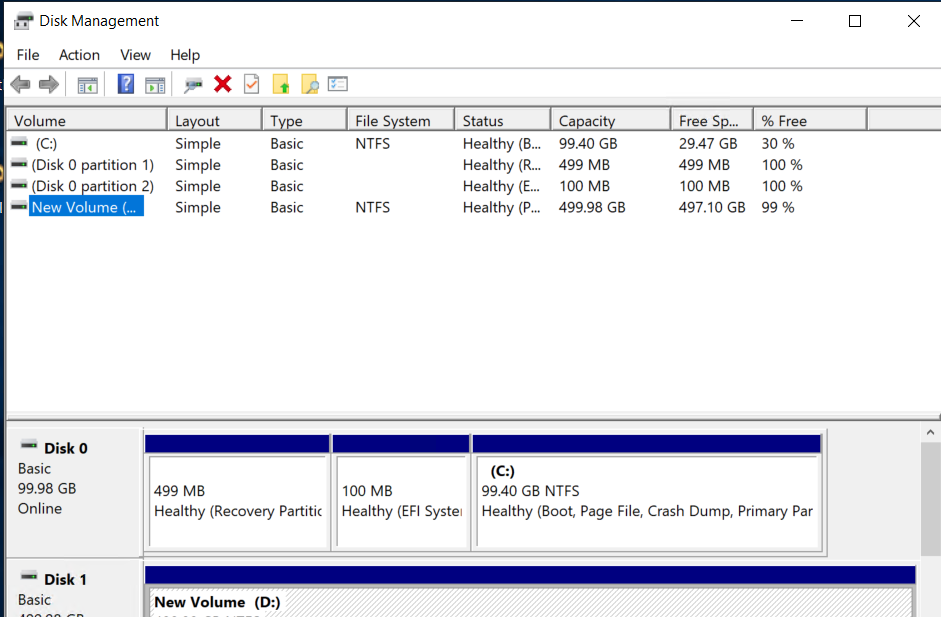This screenshot has width=941, height=617.
Task: Click the red X Delete toolbar icon
Action: pyautogui.click(x=223, y=84)
